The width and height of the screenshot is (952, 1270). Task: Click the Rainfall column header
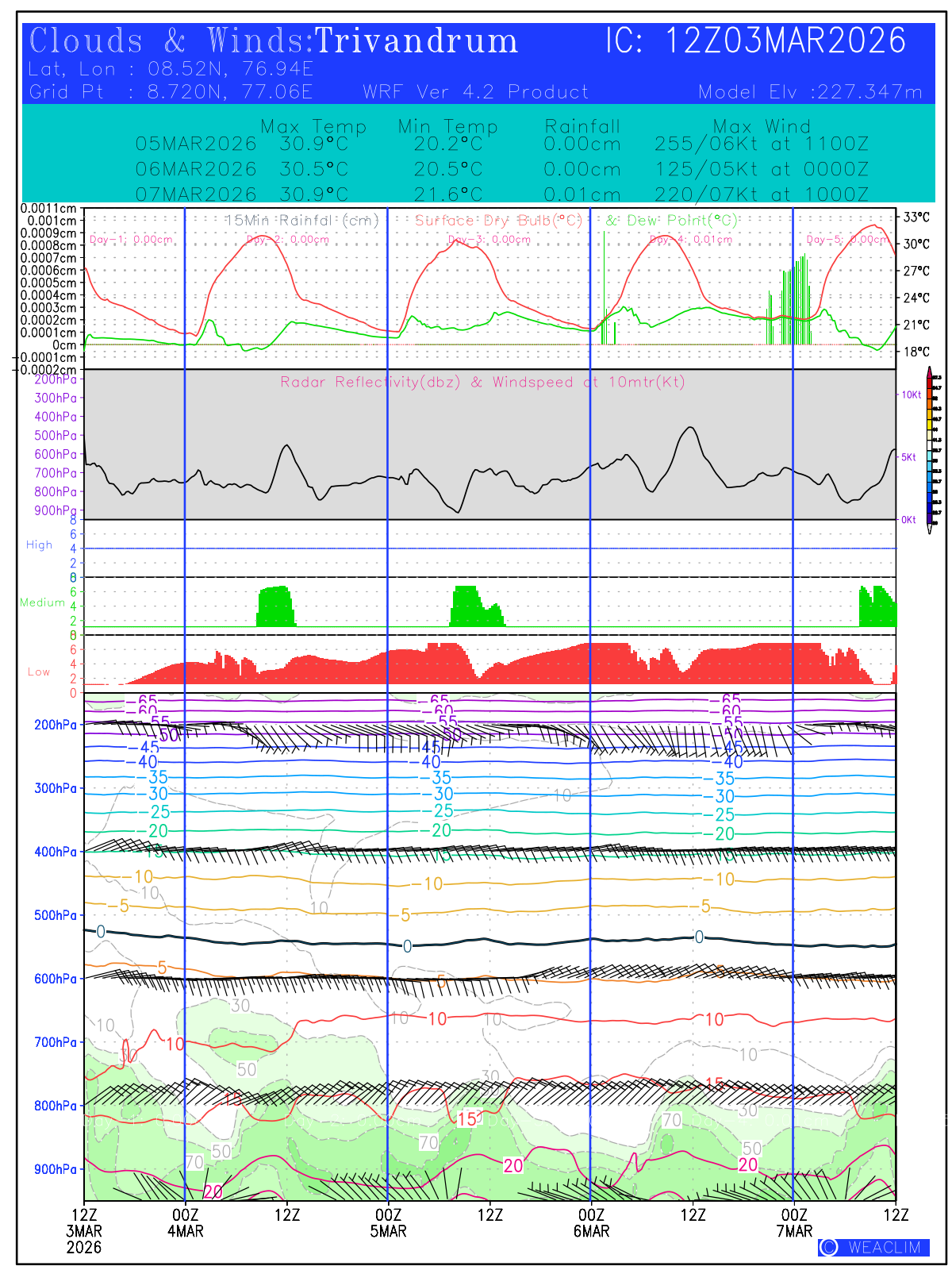point(582,126)
